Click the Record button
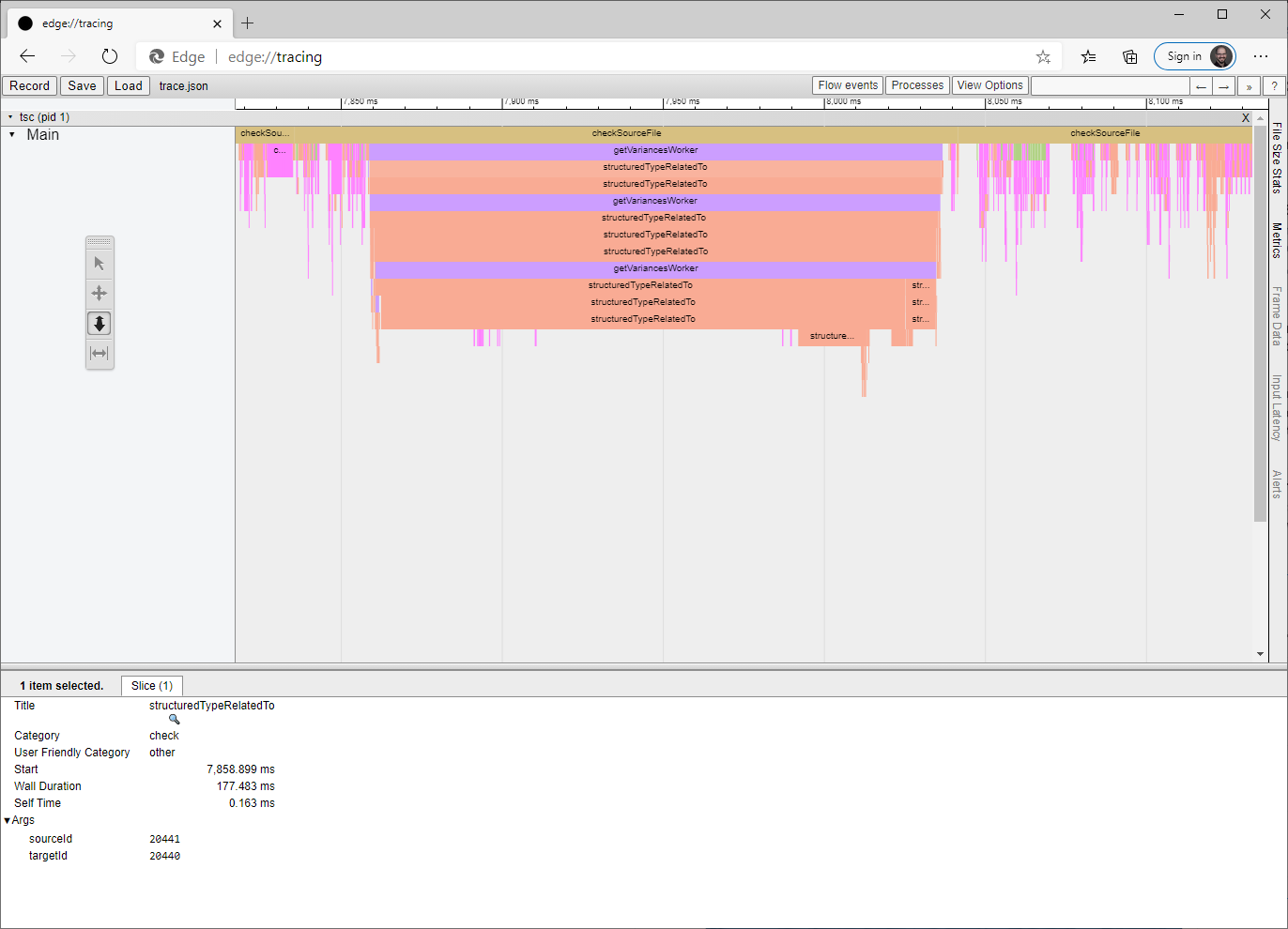This screenshot has height=929, width=1288. pos(29,85)
